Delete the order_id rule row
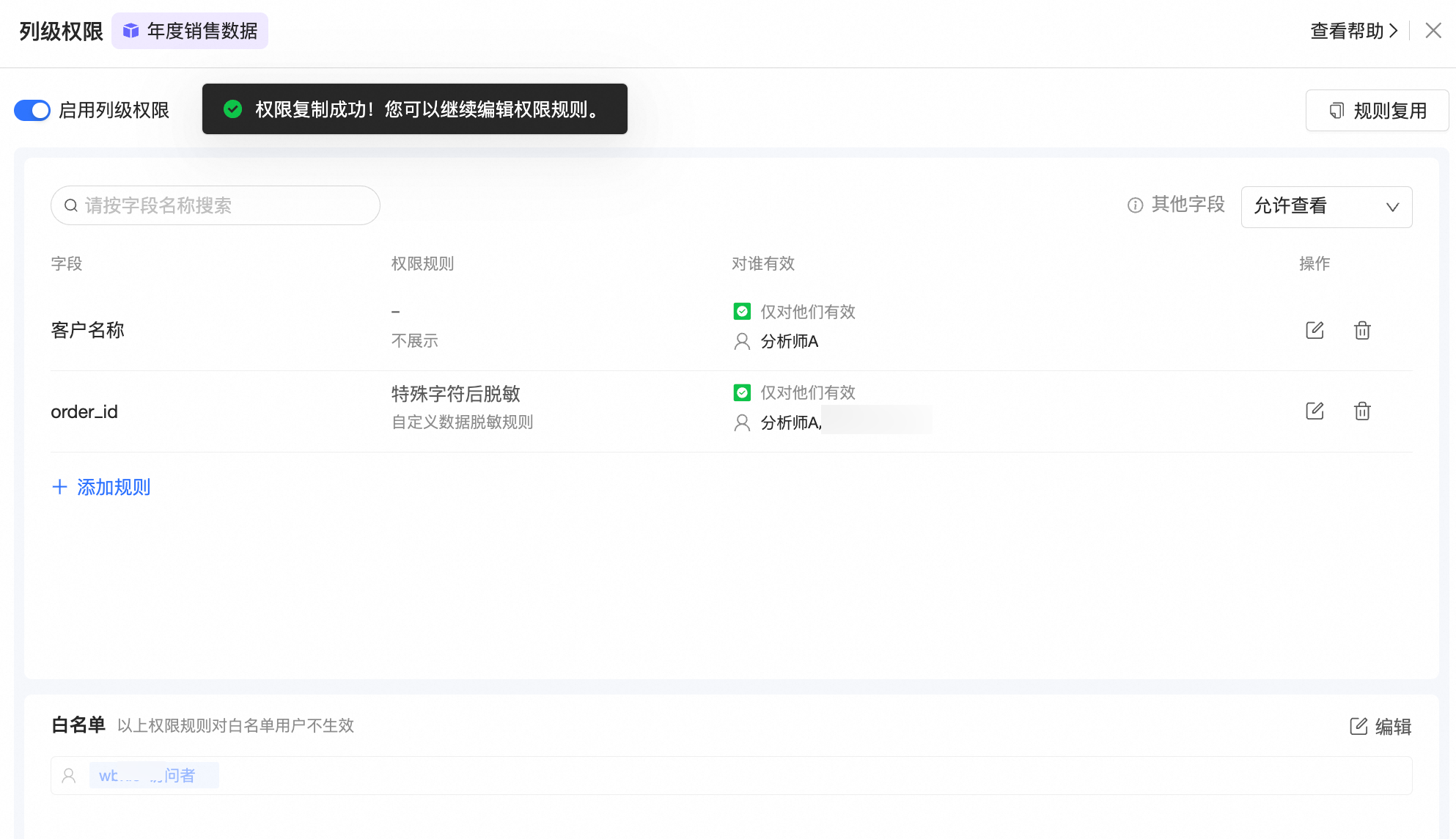This screenshot has width=1456, height=839. pyautogui.click(x=1362, y=411)
